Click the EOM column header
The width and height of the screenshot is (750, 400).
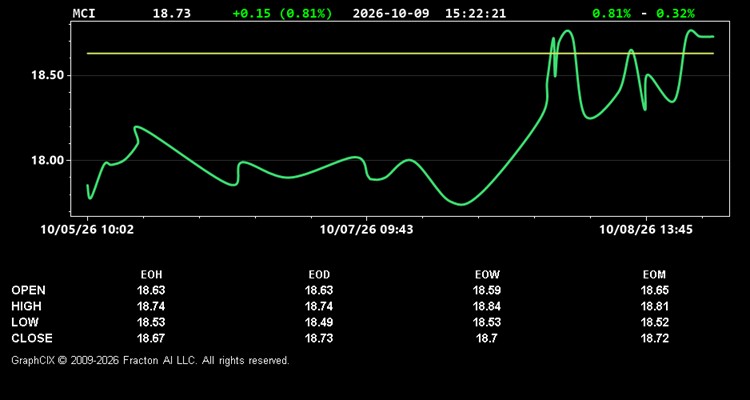(x=654, y=275)
